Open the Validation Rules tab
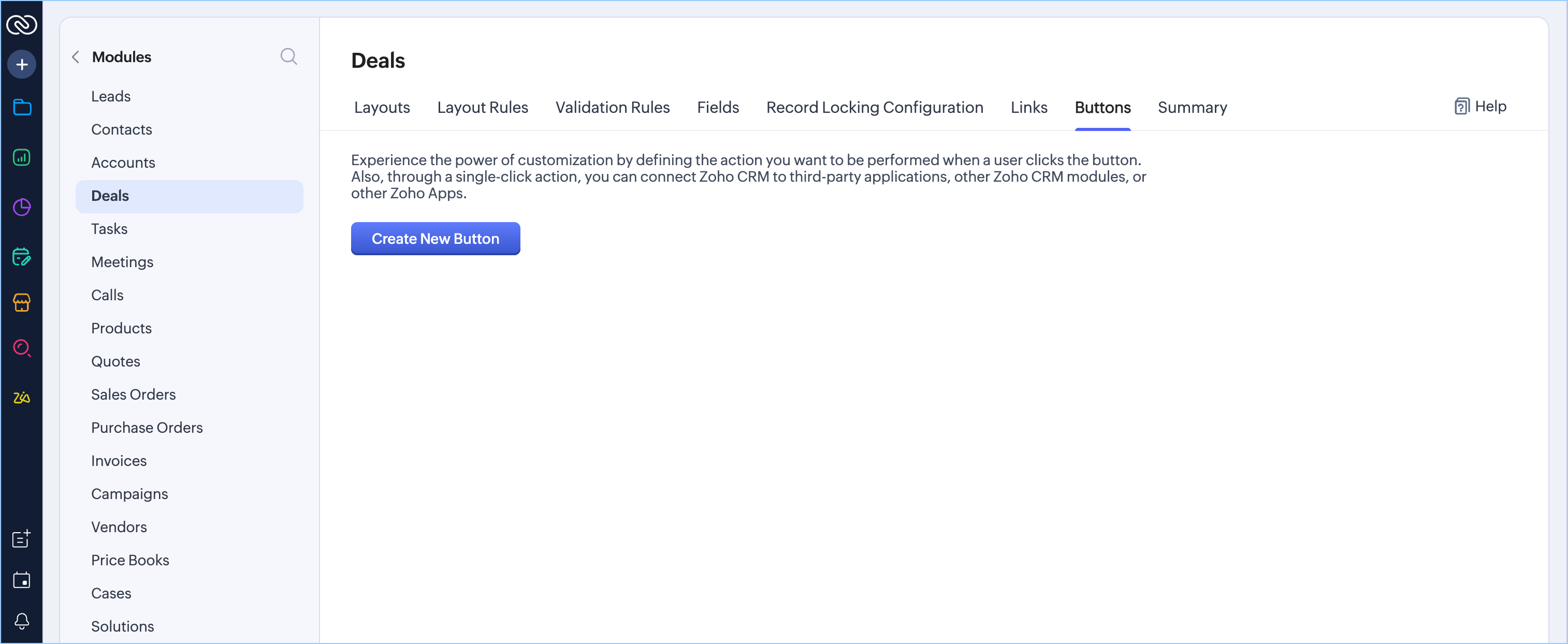The width and height of the screenshot is (1568, 644). coord(612,108)
